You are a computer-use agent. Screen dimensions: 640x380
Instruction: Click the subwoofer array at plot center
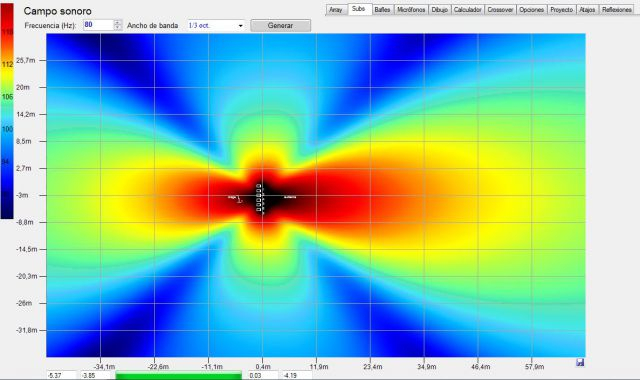(259, 198)
